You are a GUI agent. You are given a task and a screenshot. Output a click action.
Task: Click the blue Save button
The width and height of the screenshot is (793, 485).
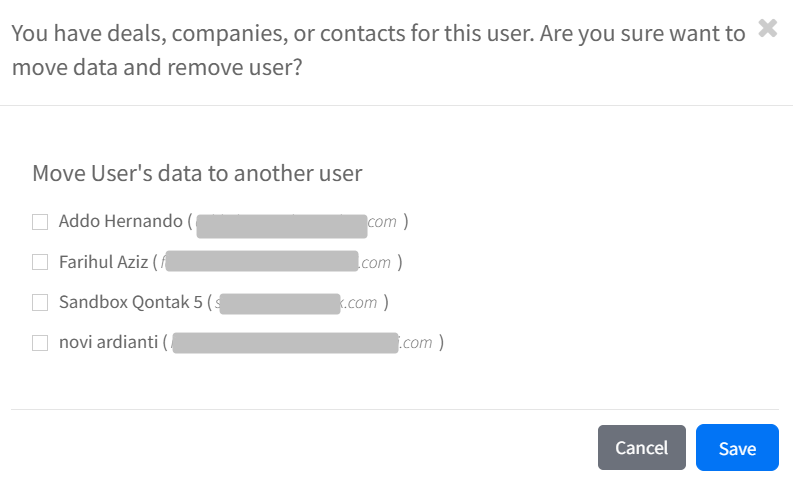tap(737, 448)
